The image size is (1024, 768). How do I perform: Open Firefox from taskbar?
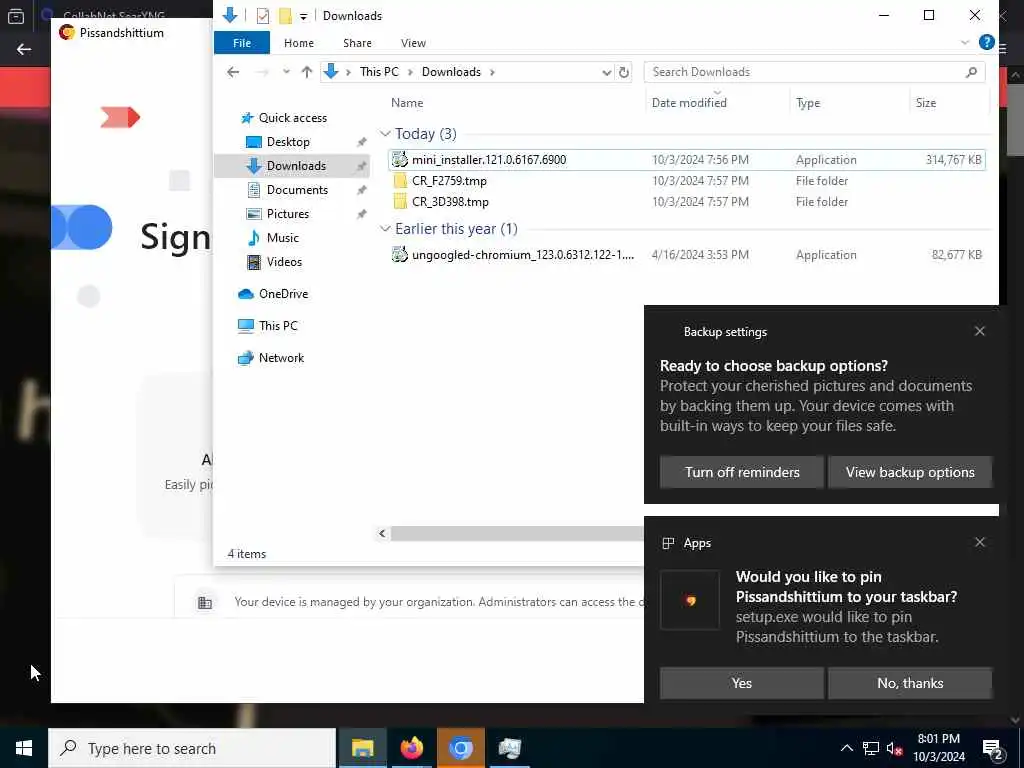(x=411, y=748)
